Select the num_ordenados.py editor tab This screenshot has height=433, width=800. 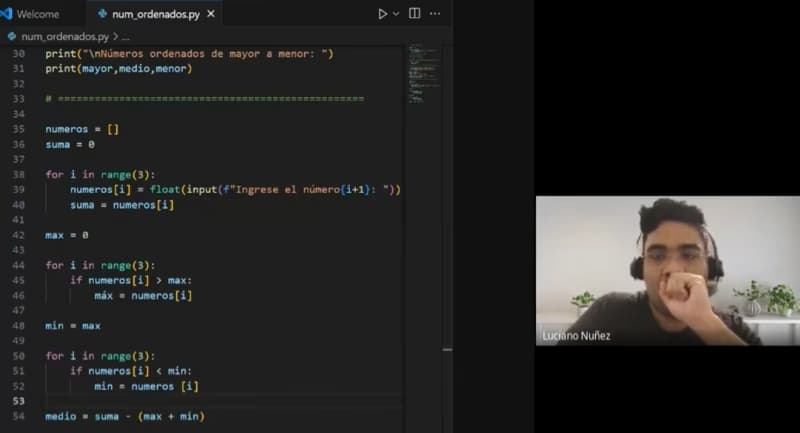[156, 14]
